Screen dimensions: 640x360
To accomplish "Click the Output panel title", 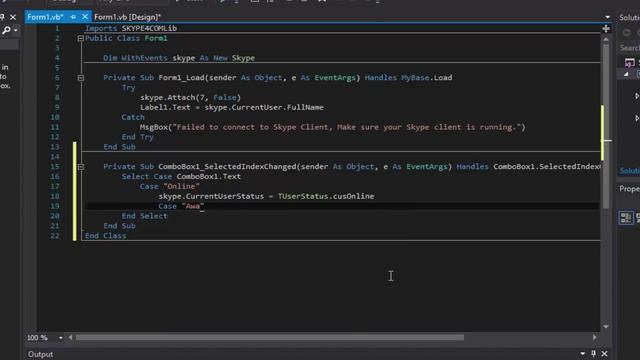I will pyautogui.click(x=40, y=354).
